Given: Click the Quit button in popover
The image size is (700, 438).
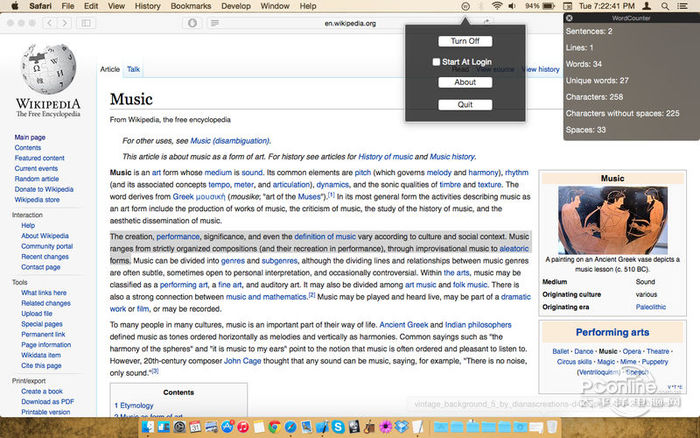Looking at the screenshot, I should click(x=464, y=104).
